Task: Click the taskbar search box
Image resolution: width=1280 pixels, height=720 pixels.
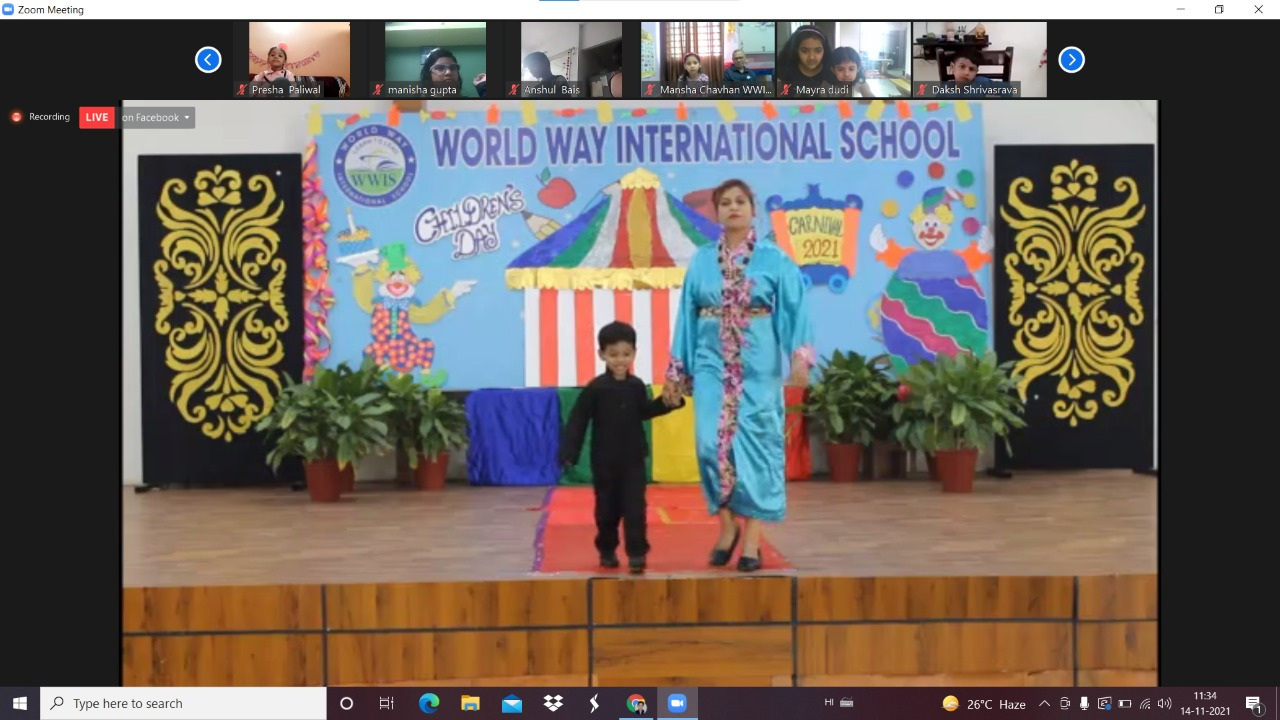Action: (x=183, y=703)
